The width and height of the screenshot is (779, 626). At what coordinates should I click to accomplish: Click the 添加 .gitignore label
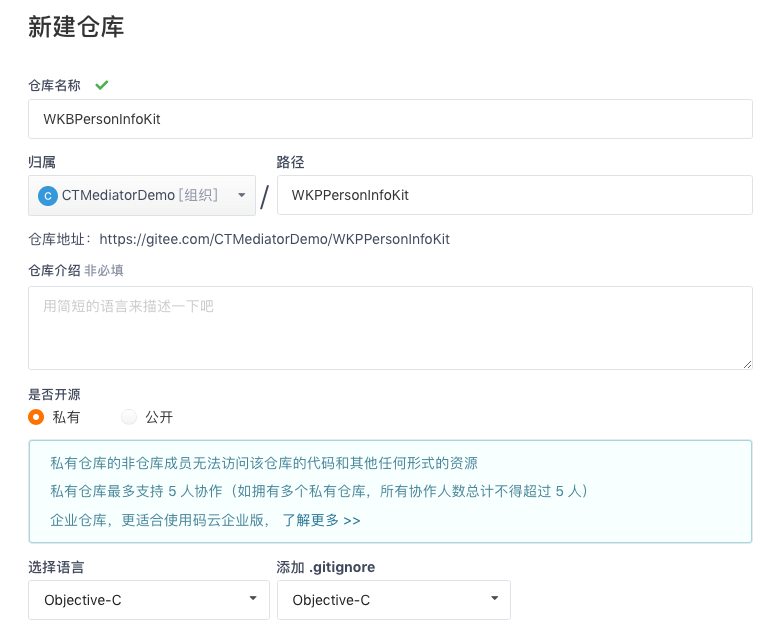pos(326,567)
